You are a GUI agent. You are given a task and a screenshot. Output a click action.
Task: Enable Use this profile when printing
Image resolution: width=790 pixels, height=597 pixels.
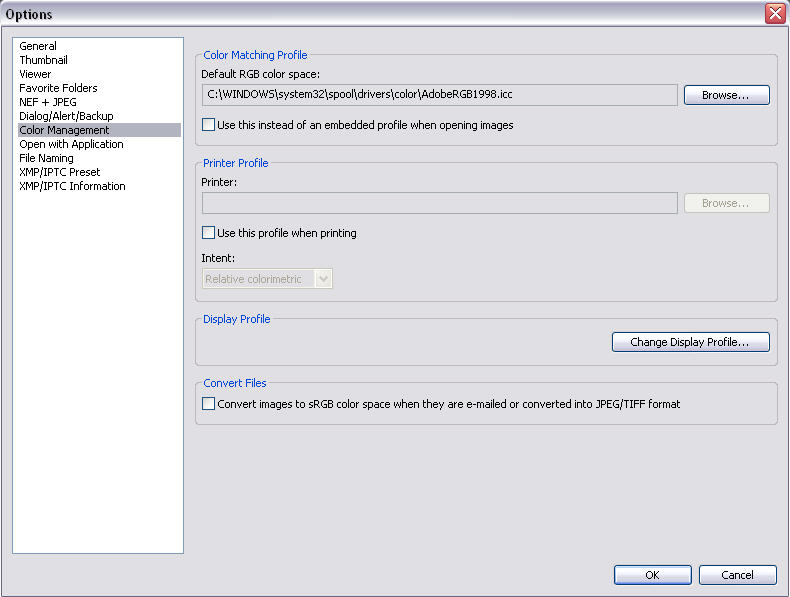pyautogui.click(x=208, y=232)
